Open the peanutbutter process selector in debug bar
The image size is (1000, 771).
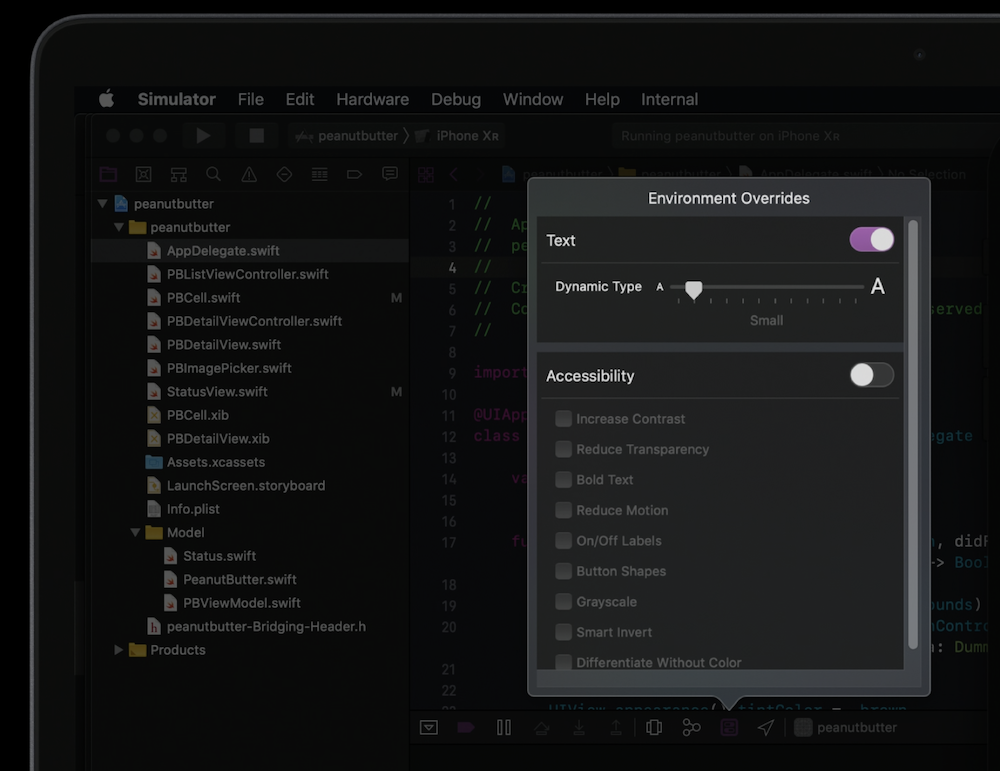(x=846, y=728)
